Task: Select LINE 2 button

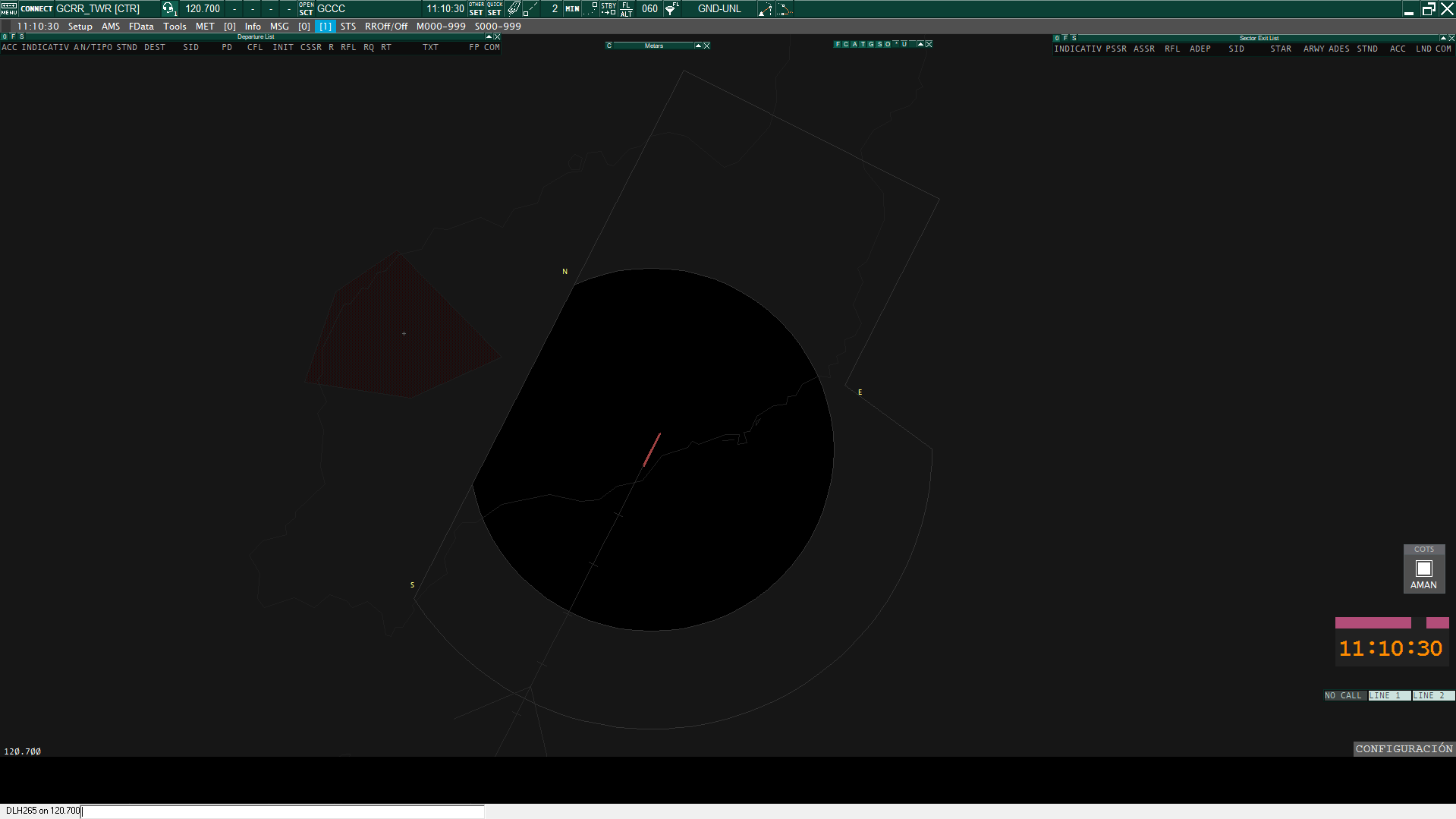Action: (x=1432, y=695)
